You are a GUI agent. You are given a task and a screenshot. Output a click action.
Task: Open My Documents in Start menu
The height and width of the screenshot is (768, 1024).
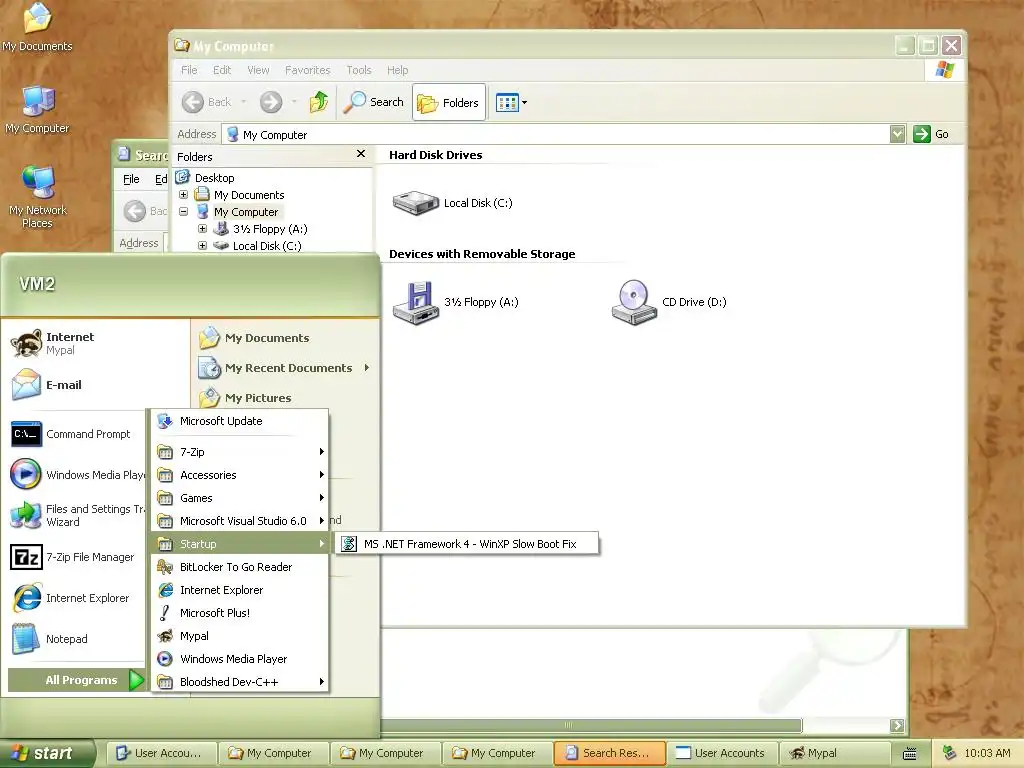pyautogui.click(x=254, y=338)
